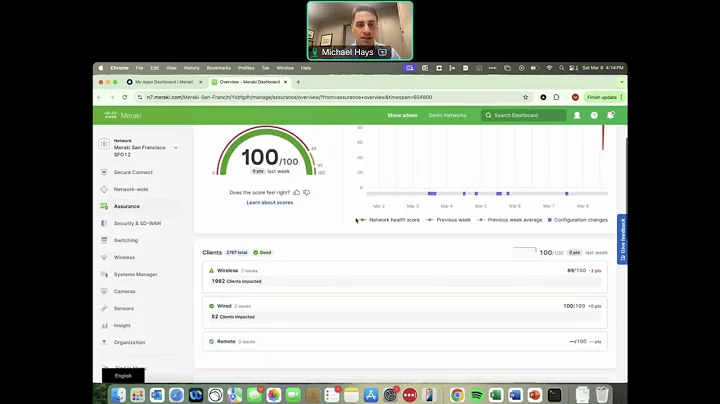Click the Show admin link
This screenshot has width=720, height=404.
pos(402,115)
